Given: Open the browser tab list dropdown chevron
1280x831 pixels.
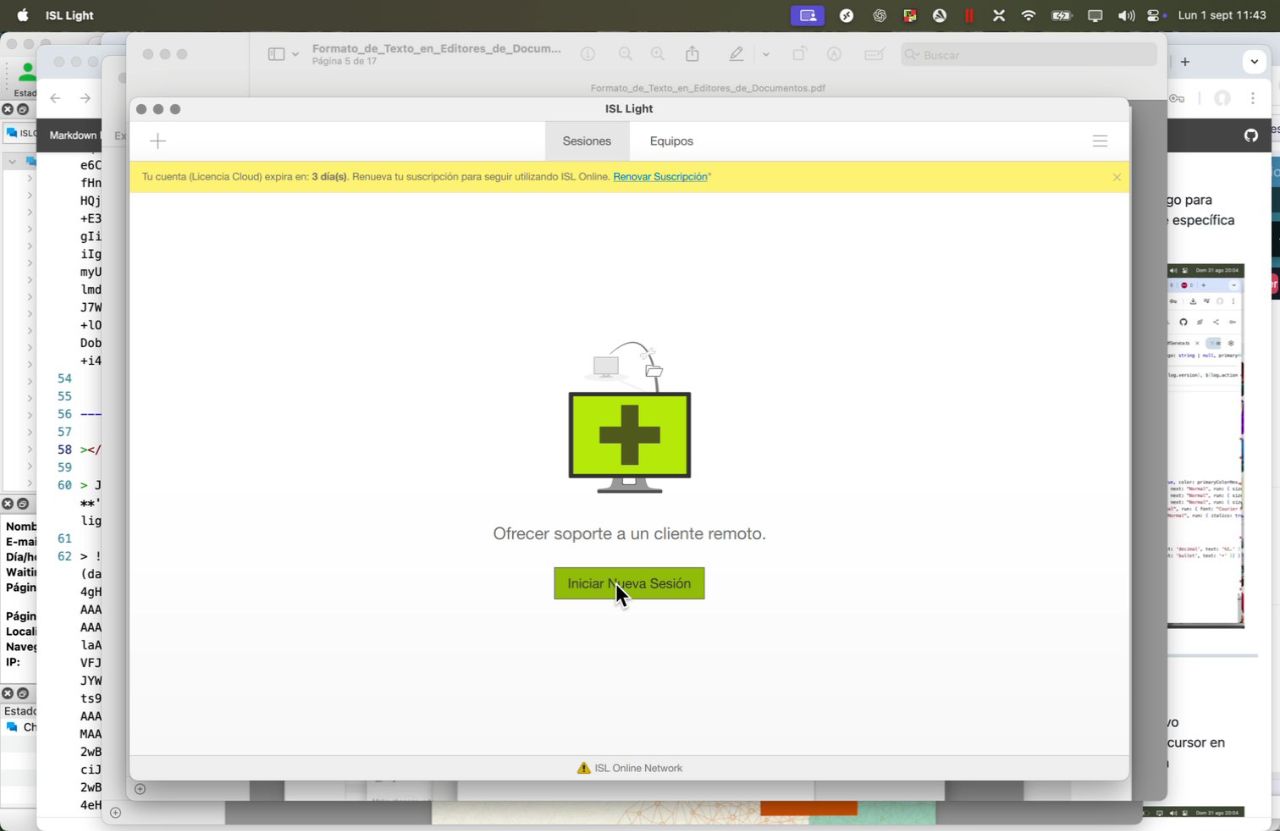Looking at the screenshot, I should click(1254, 62).
